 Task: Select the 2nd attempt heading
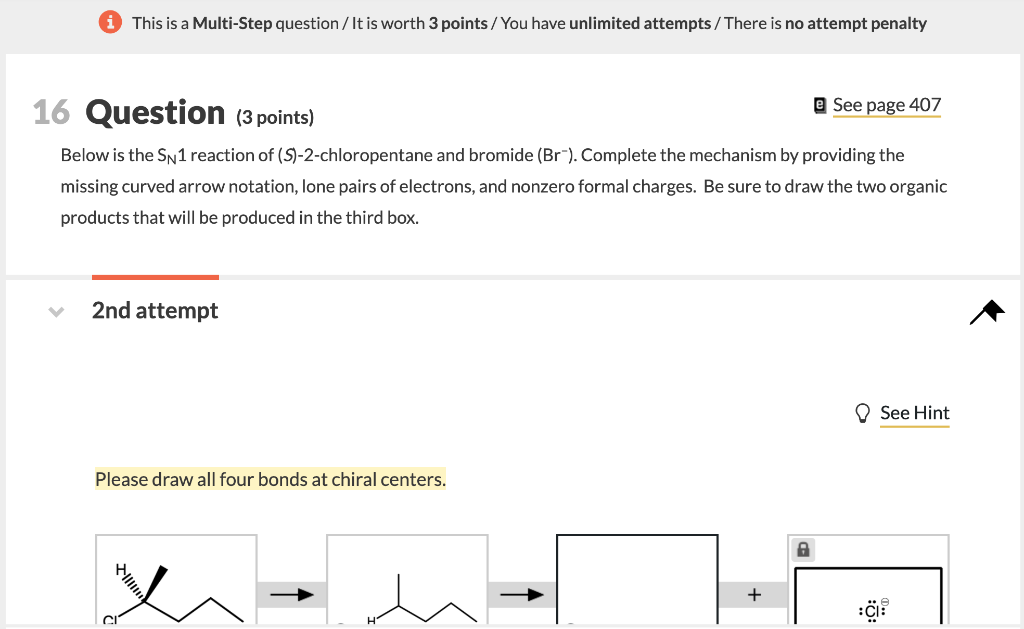(x=155, y=310)
